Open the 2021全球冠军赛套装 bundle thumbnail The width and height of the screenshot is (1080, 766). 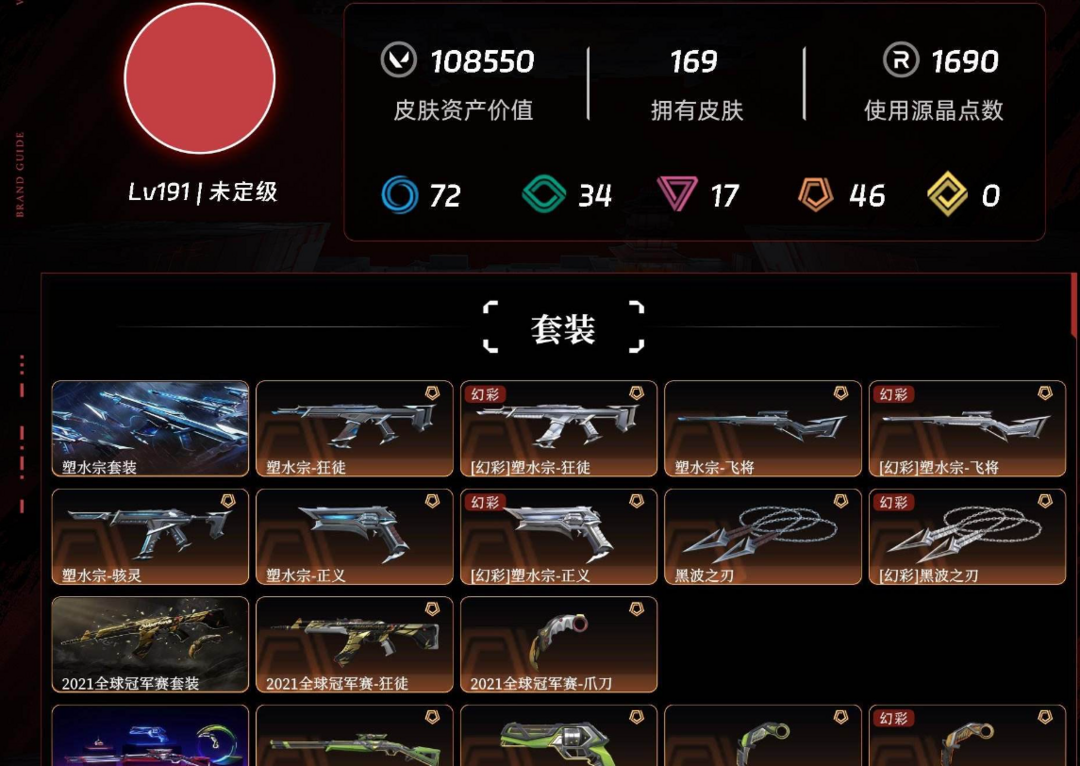point(150,645)
